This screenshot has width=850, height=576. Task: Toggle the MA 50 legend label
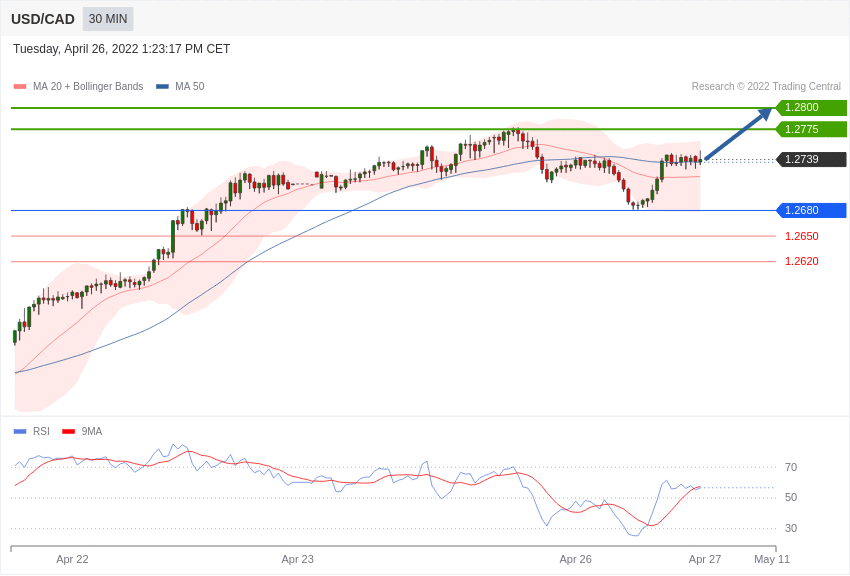(x=189, y=87)
